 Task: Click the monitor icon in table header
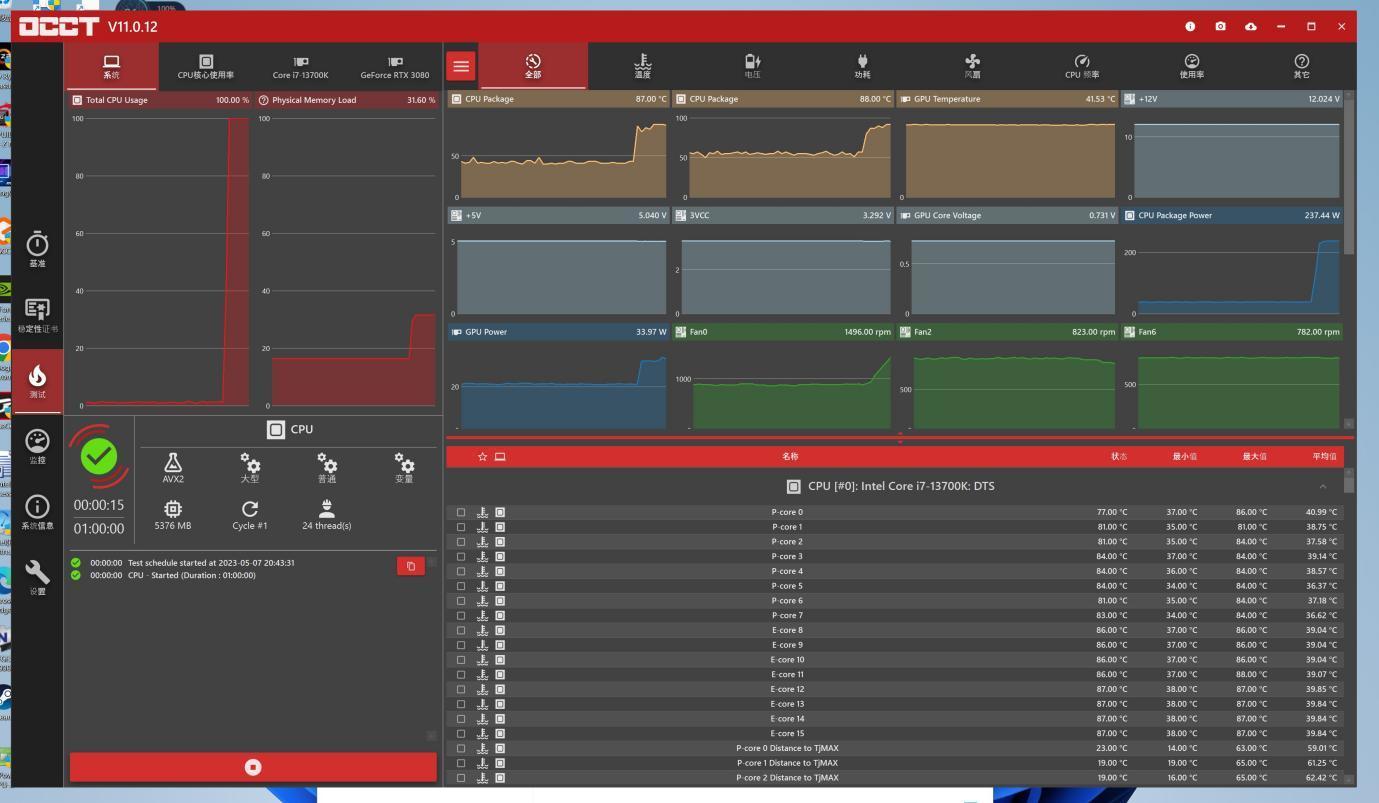tap(500, 457)
